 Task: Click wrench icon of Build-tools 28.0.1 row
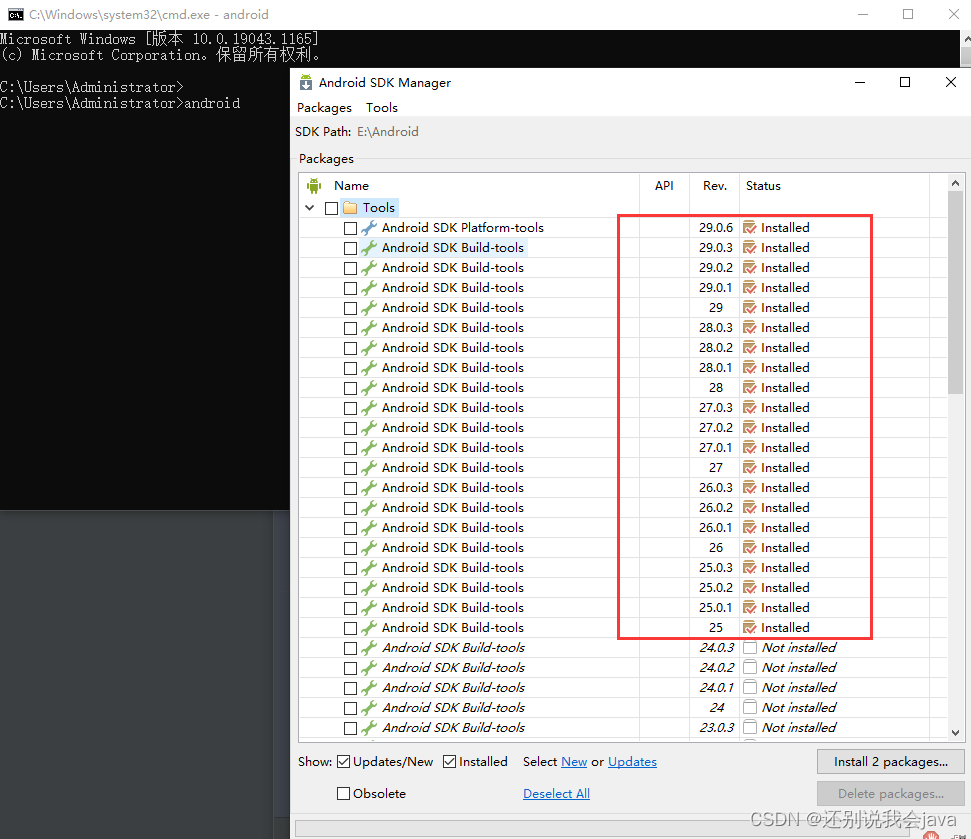pyautogui.click(x=369, y=368)
